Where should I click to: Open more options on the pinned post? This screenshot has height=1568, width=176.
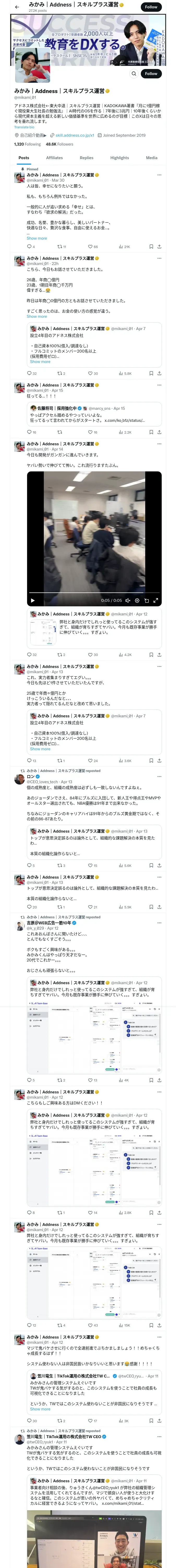pos(159,175)
